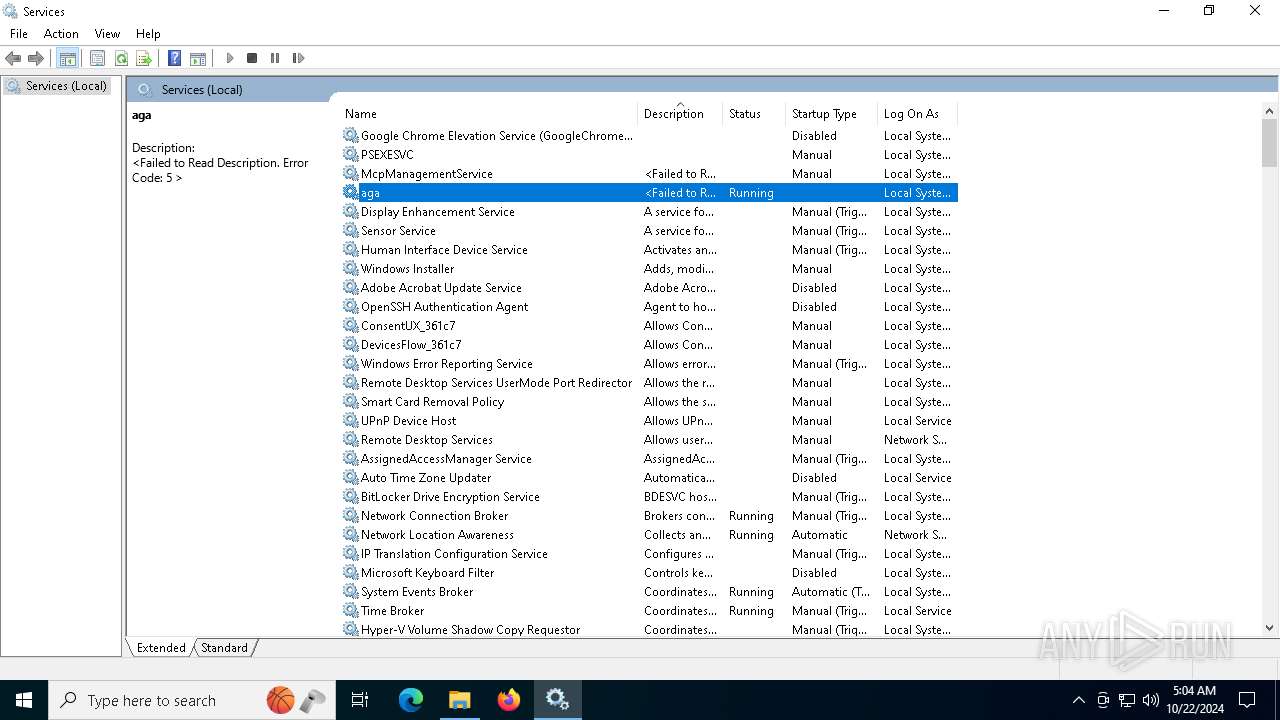The width and height of the screenshot is (1280, 720).
Task: Click the scrollbar down arrow
Action: pyautogui.click(x=1269, y=628)
